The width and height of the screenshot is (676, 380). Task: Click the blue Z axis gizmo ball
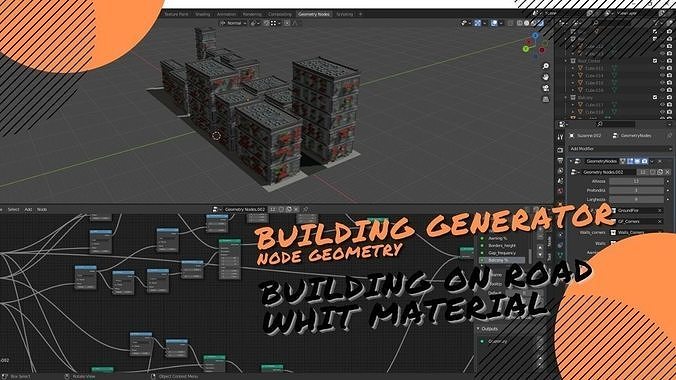[535, 36]
